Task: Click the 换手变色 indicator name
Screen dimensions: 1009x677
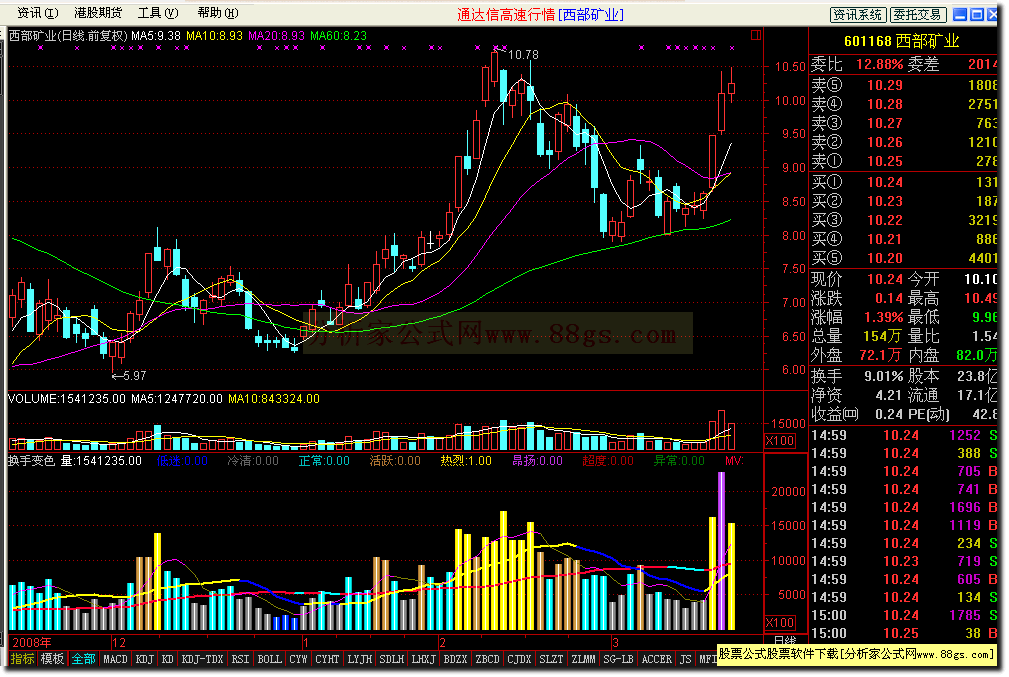Action: [x=32, y=461]
